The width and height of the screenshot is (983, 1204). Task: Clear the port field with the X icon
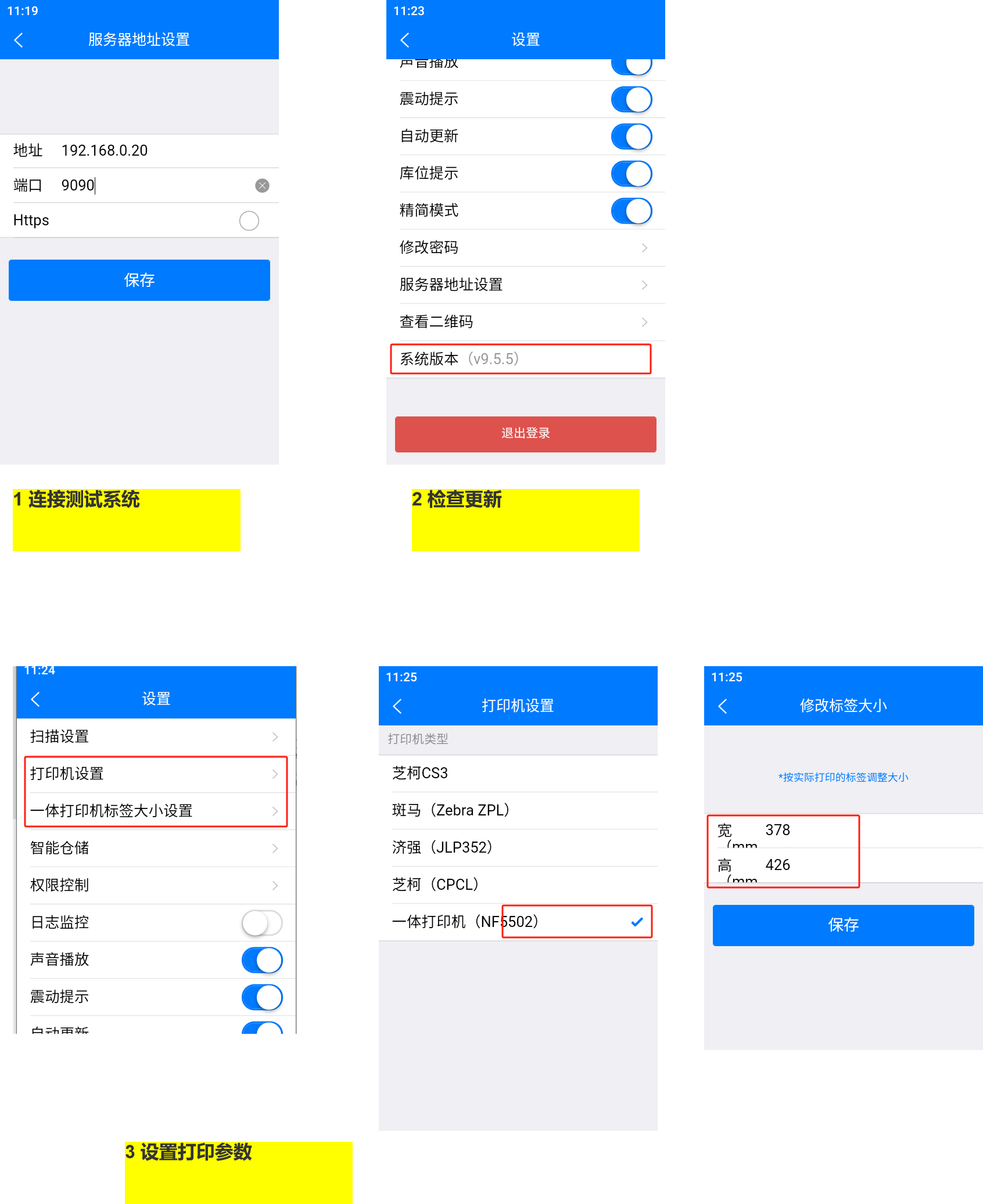(x=262, y=185)
